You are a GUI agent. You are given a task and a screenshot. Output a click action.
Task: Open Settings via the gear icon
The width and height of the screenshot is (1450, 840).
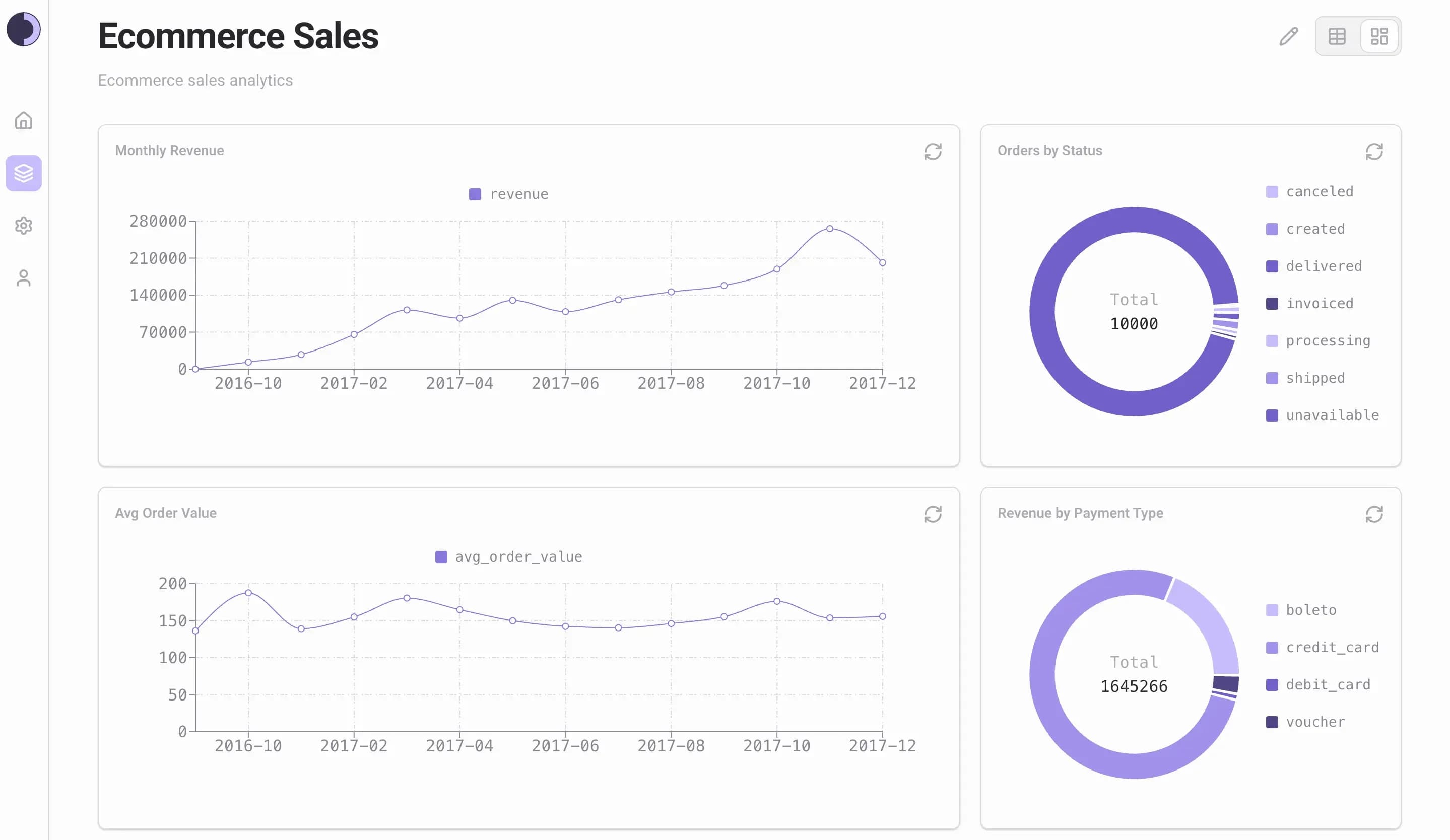click(24, 226)
